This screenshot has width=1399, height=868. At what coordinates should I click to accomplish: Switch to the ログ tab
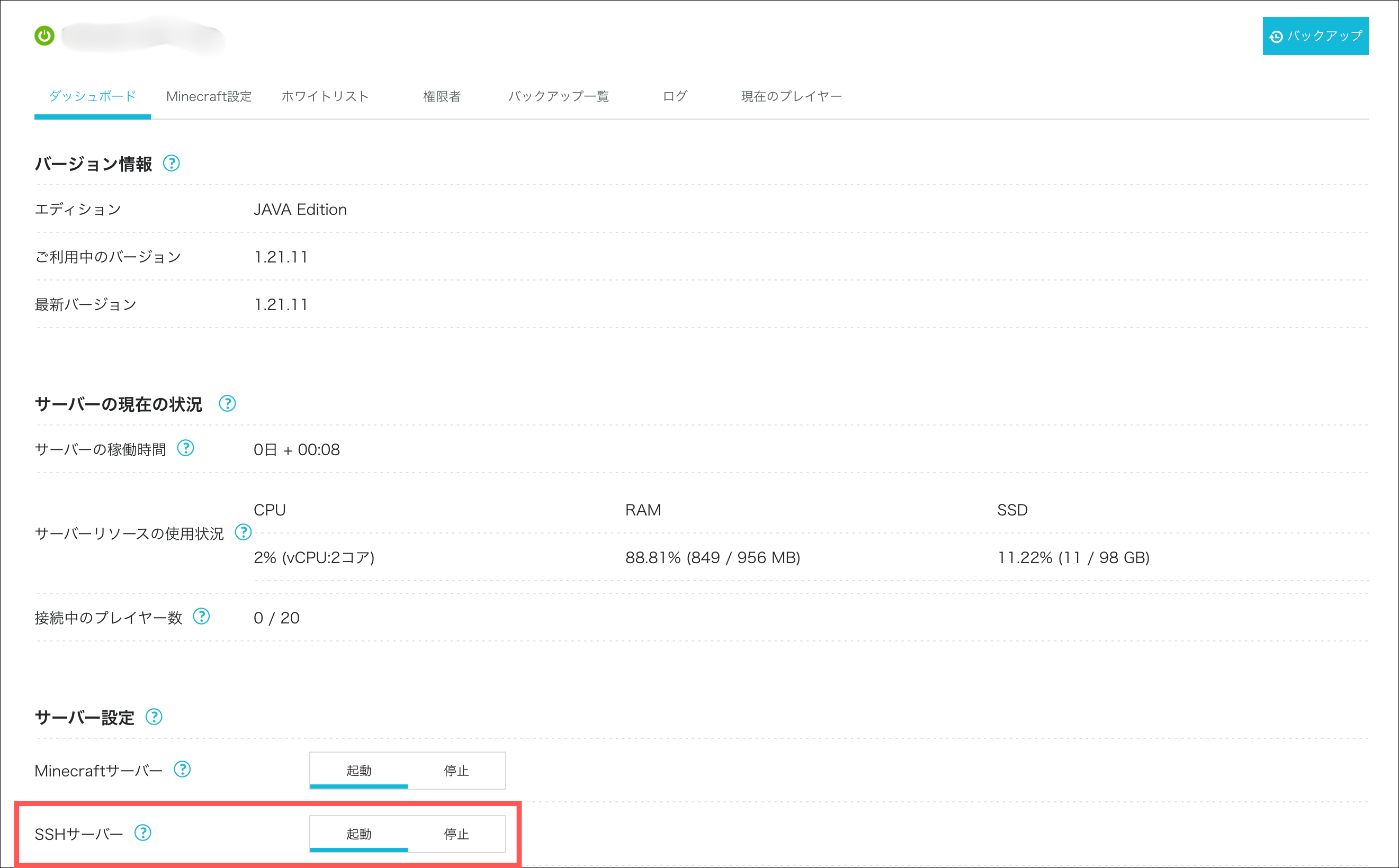coord(675,96)
